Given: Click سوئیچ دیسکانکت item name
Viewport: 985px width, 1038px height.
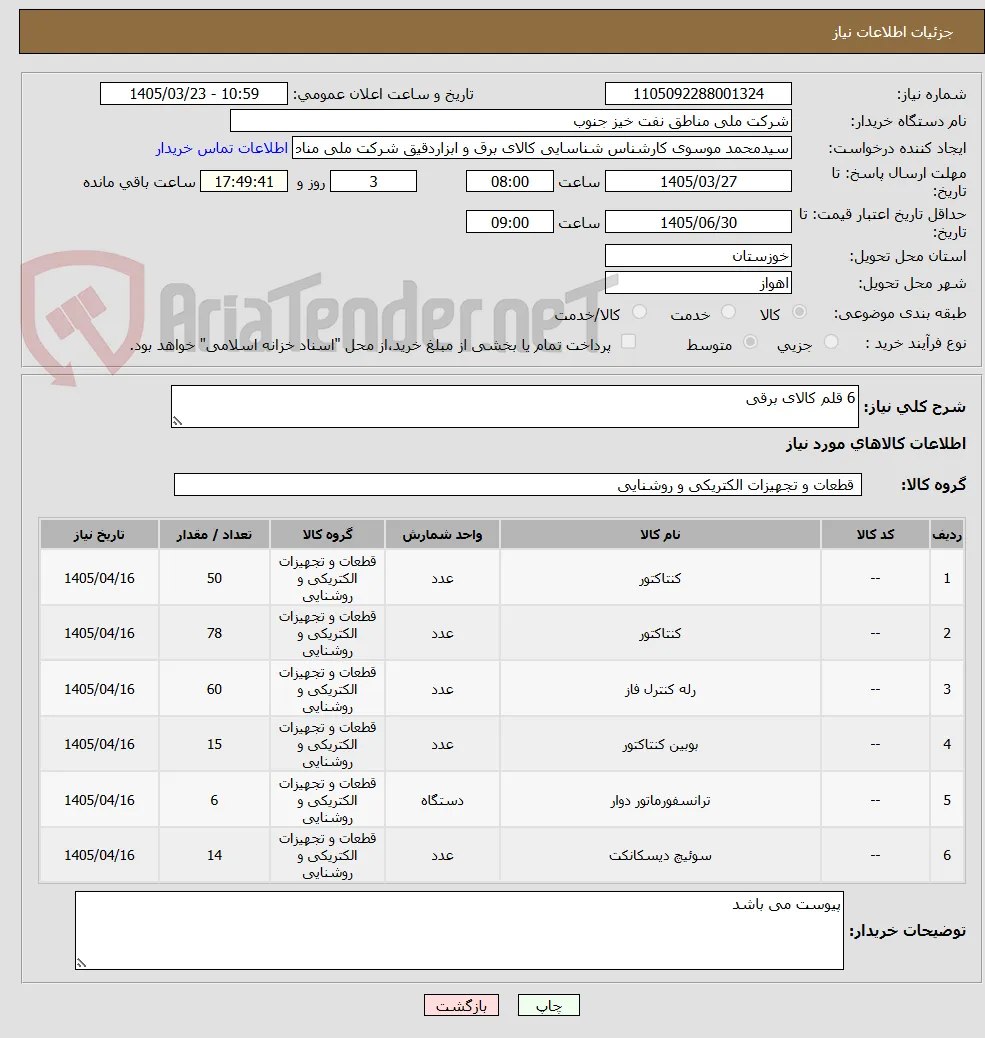Looking at the screenshot, I should click(660, 855).
